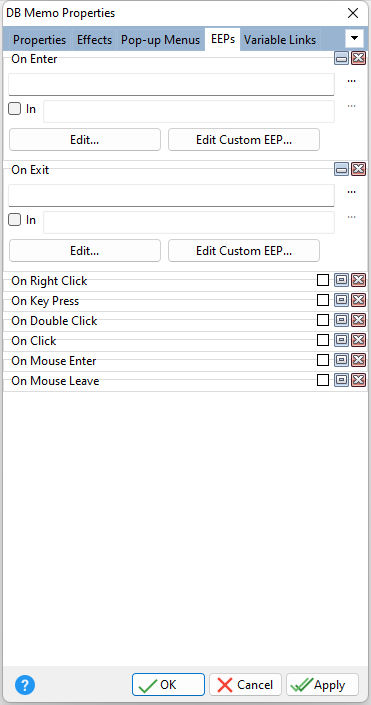
Task: Browse with On Exit ellipsis button
Action: (352, 193)
